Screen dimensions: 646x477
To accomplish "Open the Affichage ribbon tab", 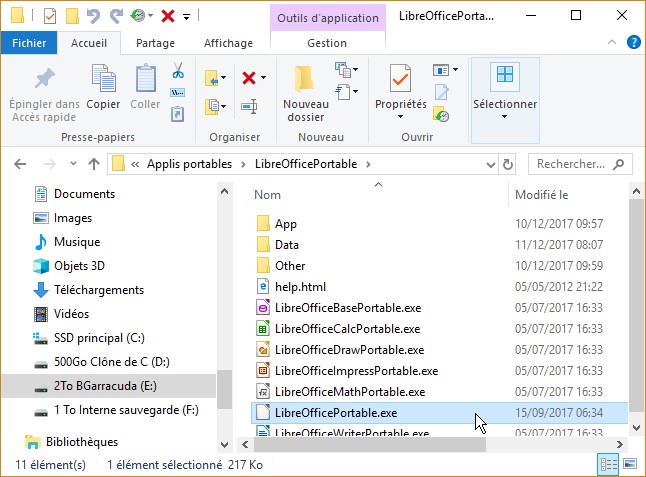I will point(228,43).
